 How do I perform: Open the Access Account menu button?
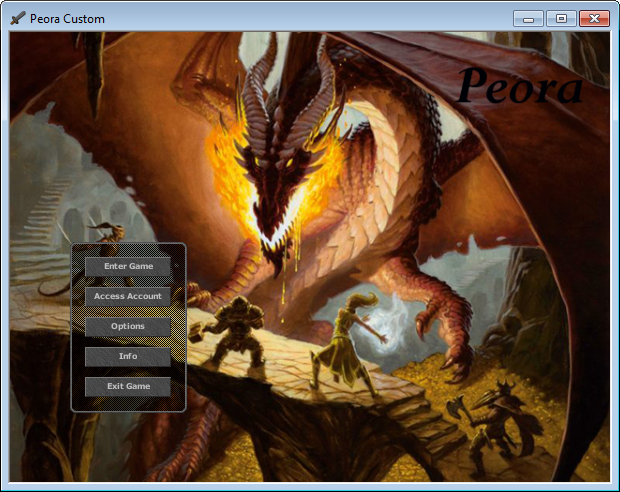click(x=128, y=297)
